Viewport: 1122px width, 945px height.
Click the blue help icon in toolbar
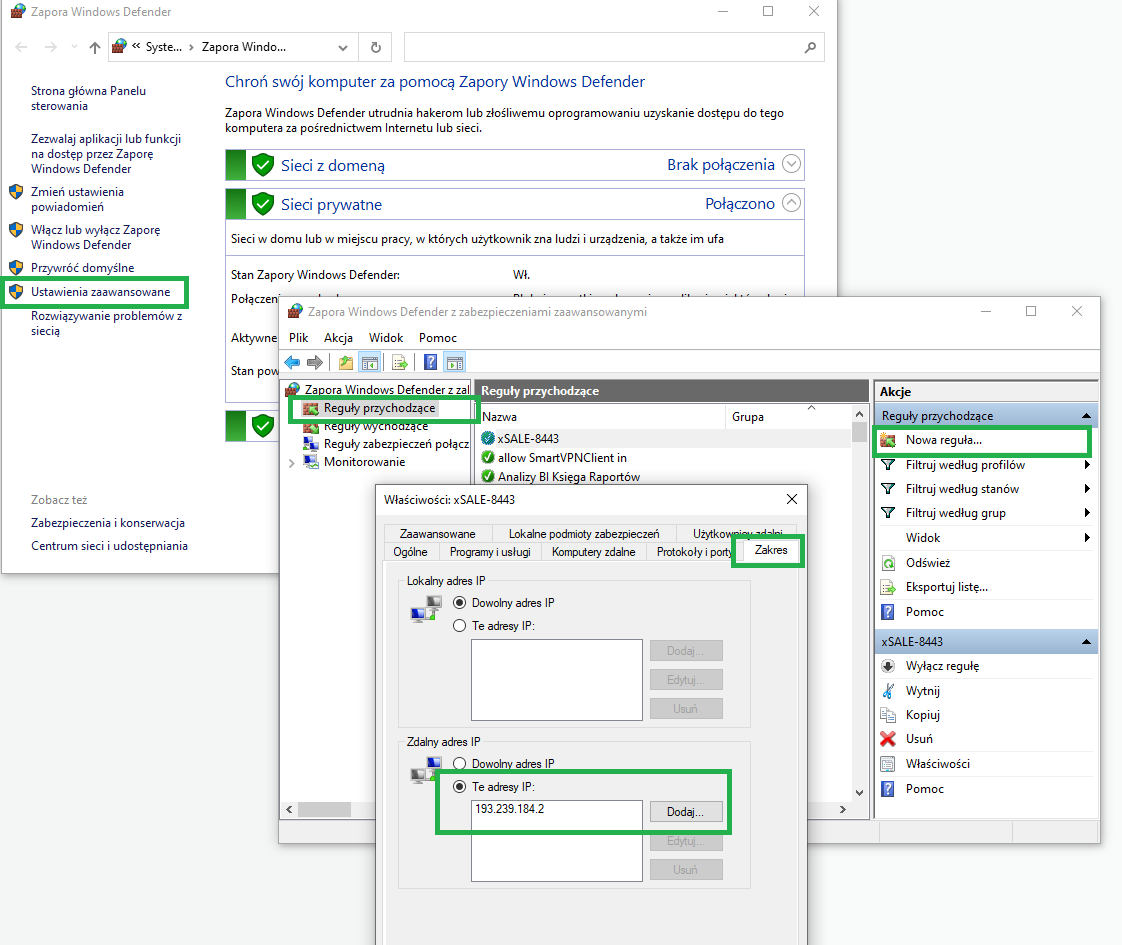430,362
